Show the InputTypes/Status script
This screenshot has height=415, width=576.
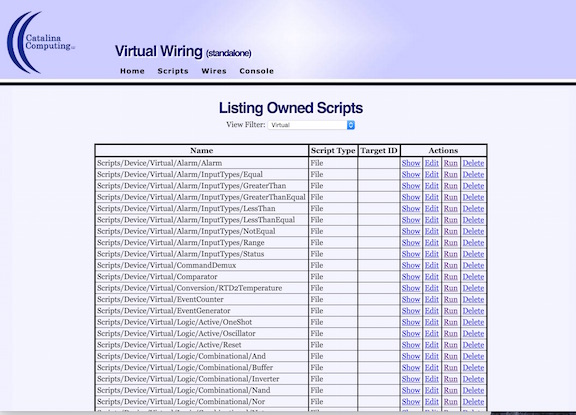click(411, 254)
